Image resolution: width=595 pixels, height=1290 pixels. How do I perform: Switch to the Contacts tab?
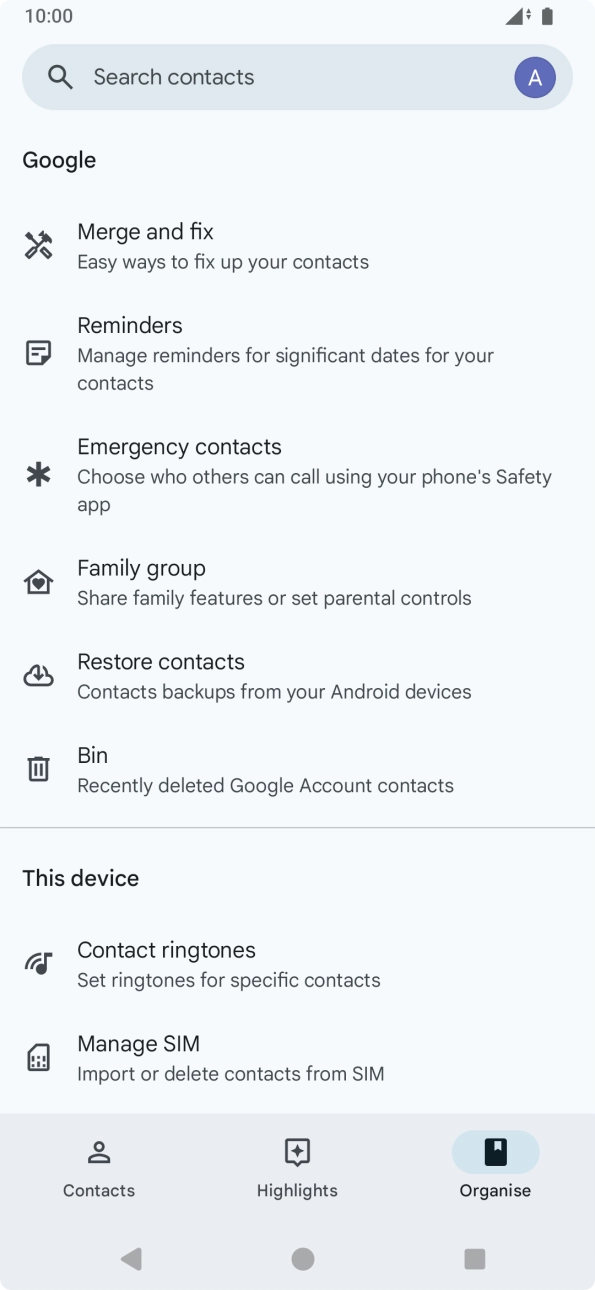click(99, 1168)
